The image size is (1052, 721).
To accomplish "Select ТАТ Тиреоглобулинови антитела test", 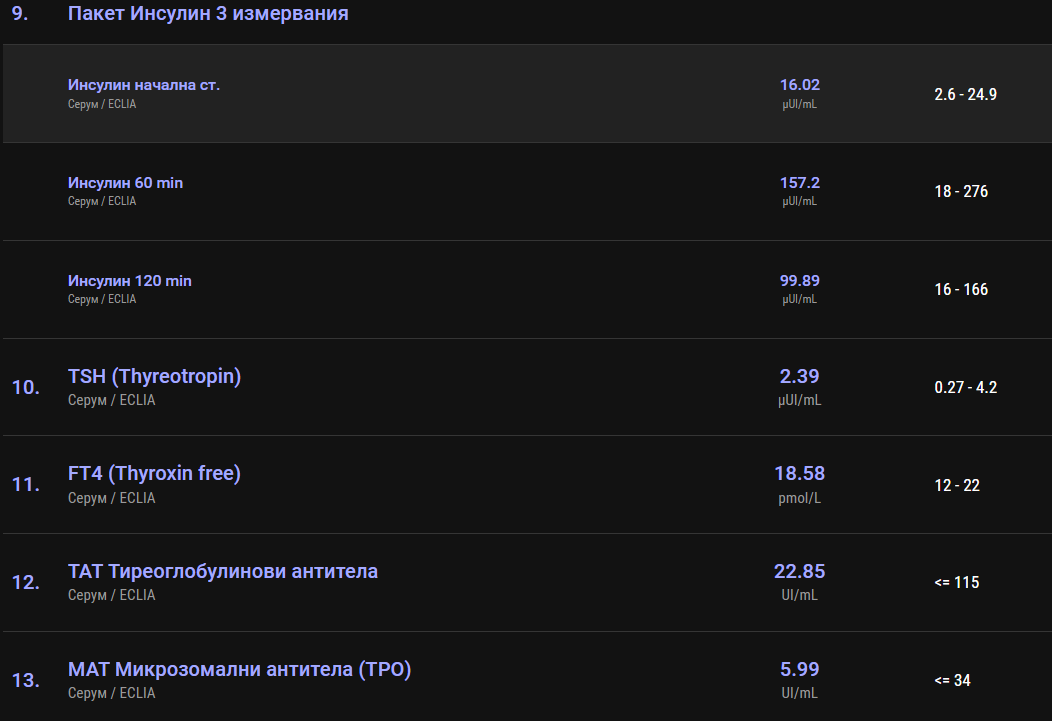I will click(x=222, y=572).
